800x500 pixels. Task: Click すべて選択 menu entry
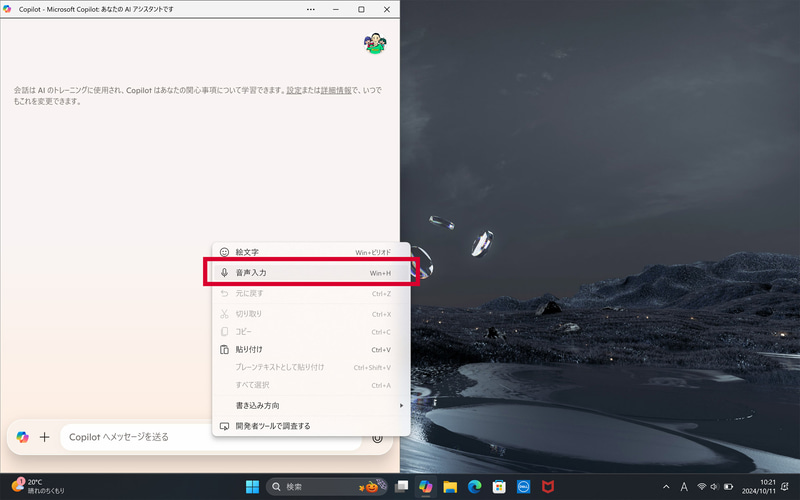tap(311, 385)
